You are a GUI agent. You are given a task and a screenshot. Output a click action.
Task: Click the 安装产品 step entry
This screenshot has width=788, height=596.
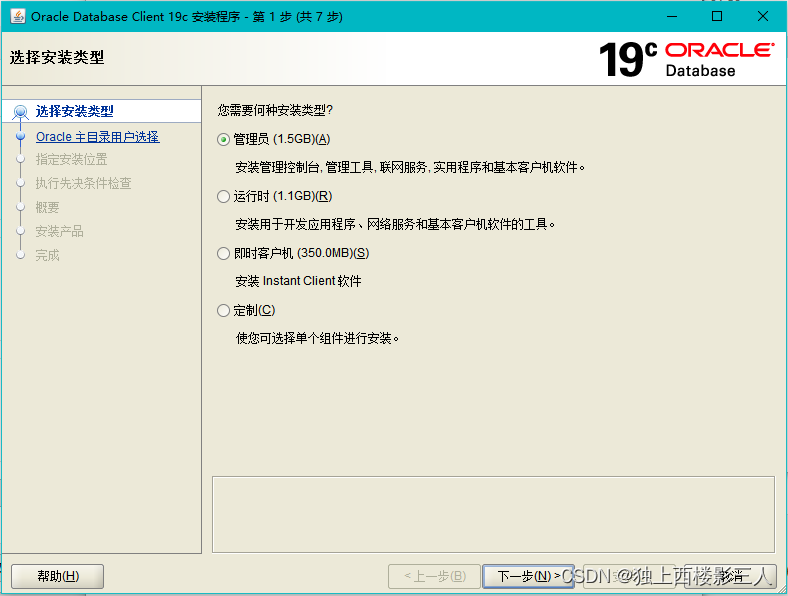pos(59,231)
